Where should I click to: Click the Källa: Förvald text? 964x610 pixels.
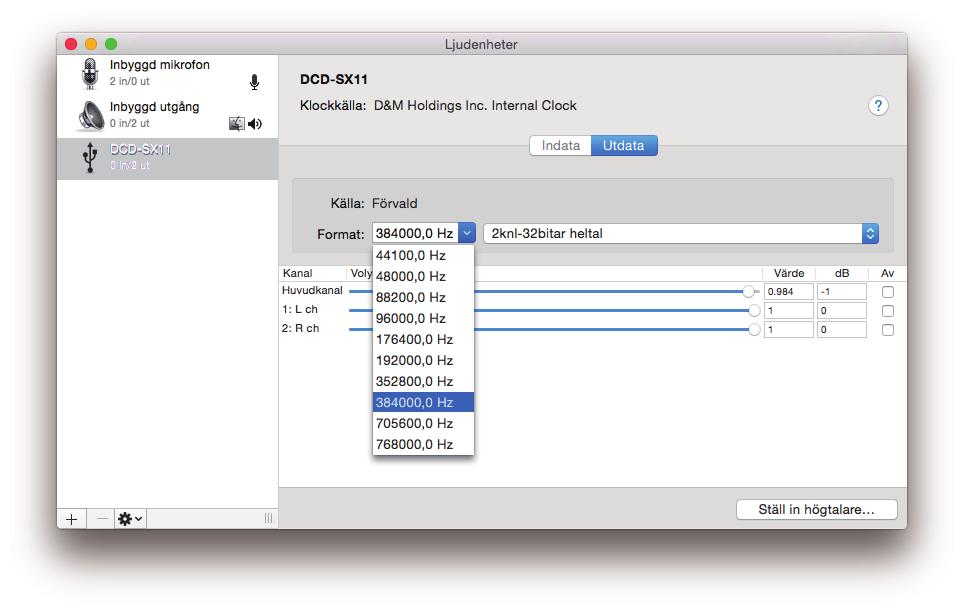pyautogui.click(x=374, y=204)
